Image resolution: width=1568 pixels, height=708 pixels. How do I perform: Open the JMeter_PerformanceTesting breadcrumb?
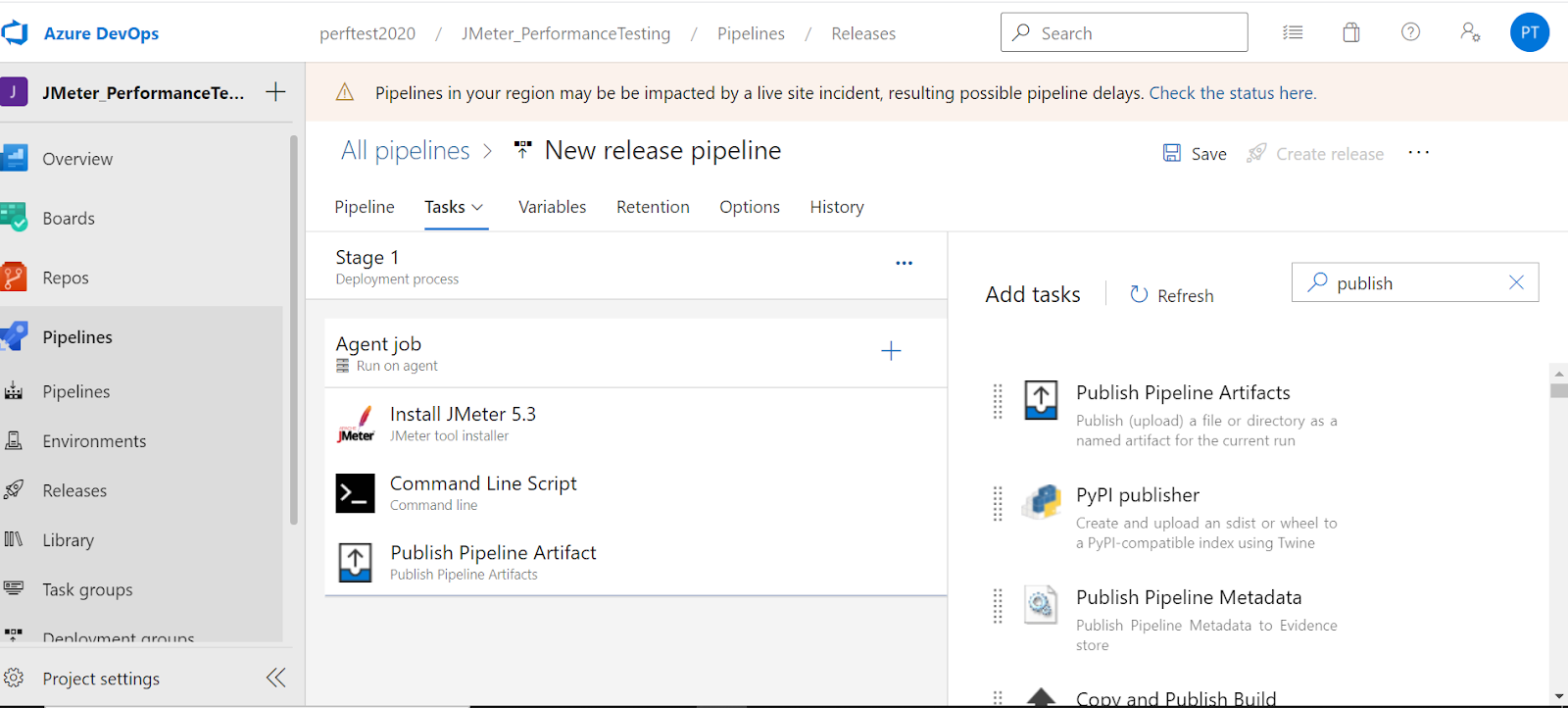point(566,33)
